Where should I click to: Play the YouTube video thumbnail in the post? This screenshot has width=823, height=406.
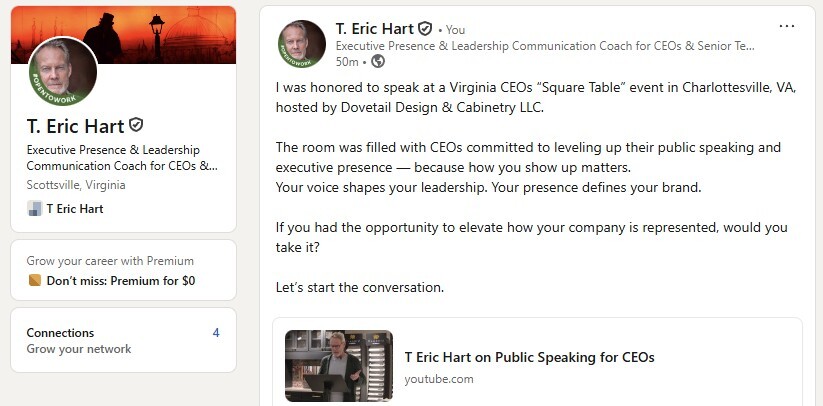[x=339, y=366]
